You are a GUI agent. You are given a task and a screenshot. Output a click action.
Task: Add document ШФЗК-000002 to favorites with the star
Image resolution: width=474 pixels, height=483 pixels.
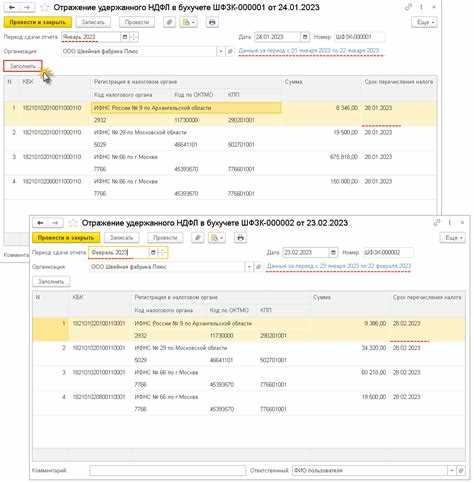73,223
